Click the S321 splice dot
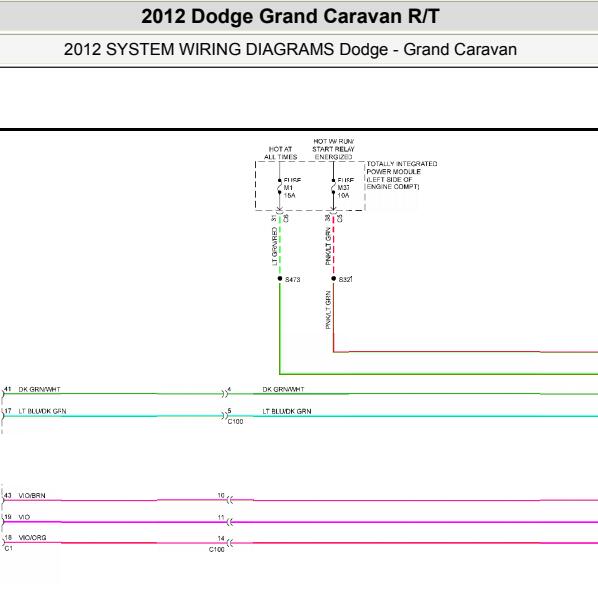This screenshot has width=598, height=599. click(334, 278)
